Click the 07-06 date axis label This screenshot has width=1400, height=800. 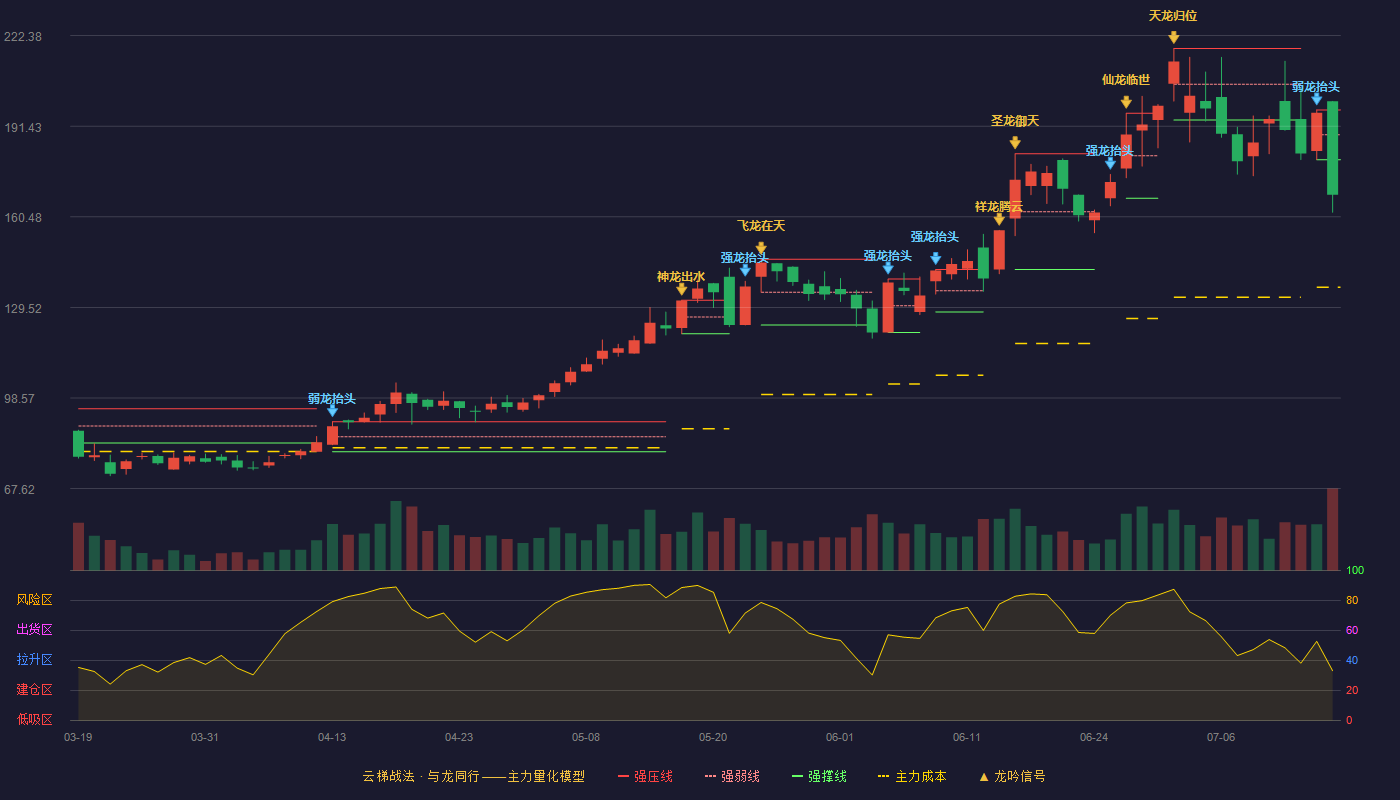tap(1221, 737)
